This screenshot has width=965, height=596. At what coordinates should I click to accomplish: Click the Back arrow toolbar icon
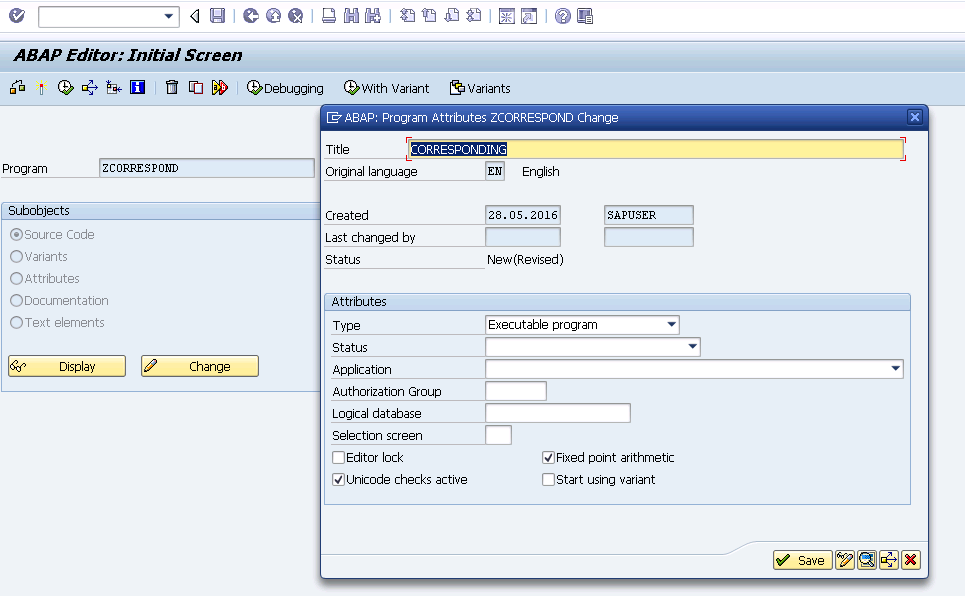196,16
